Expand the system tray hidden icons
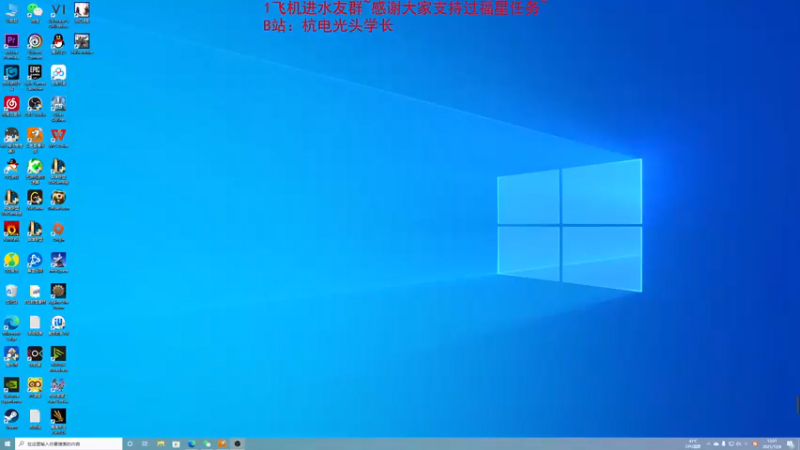800x450 pixels. pyautogui.click(x=708, y=444)
